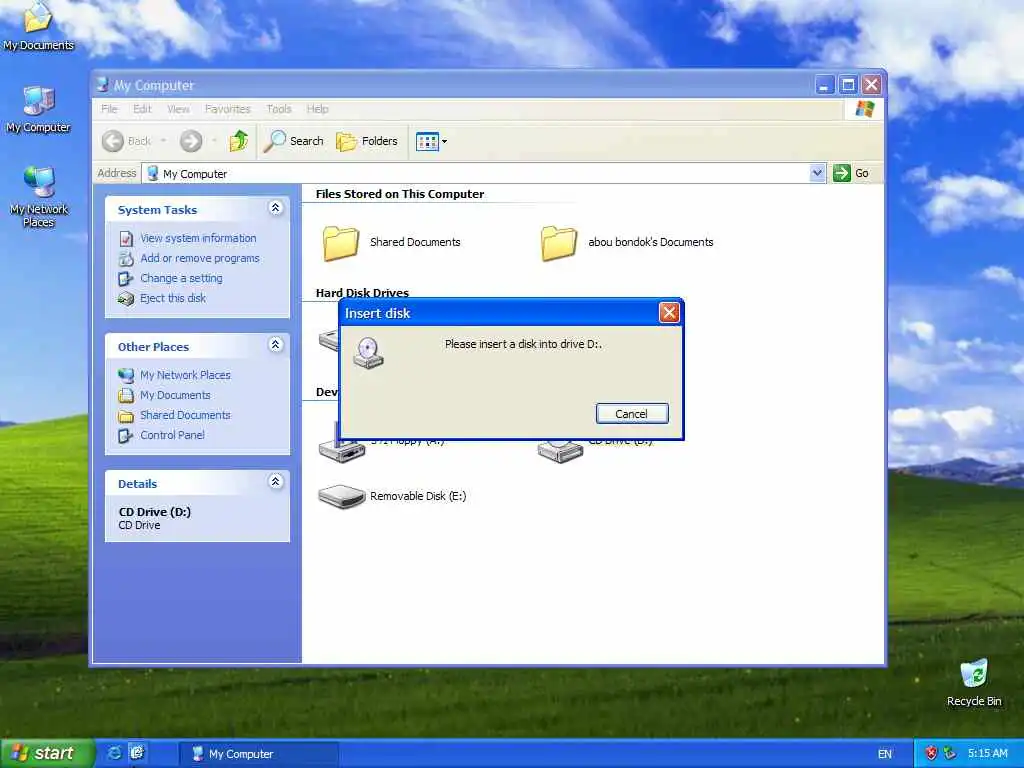Click the Add or remove programs icon
Screen dimensions: 1024x768
pos(126,259)
